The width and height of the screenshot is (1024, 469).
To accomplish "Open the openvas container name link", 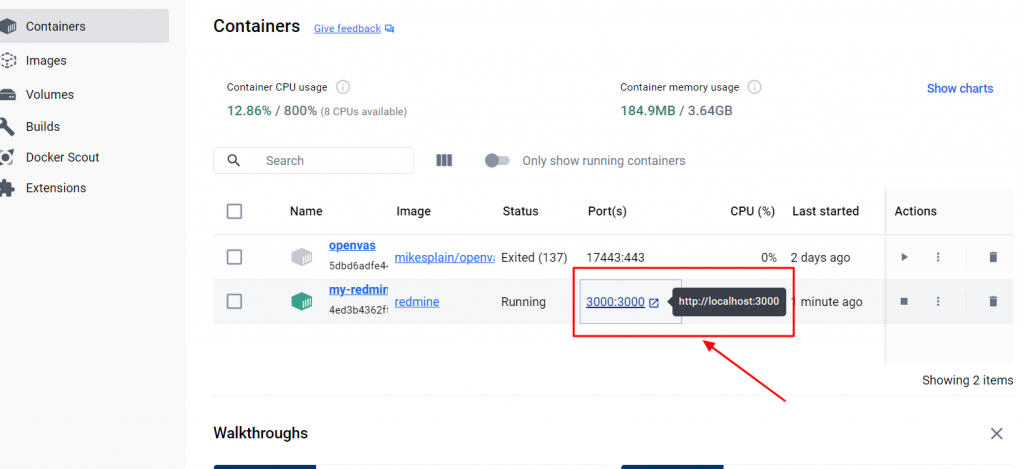I will 353,246.
